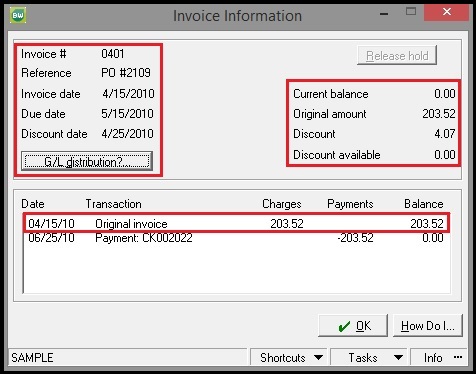The height and width of the screenshot is (374, 476).
Task: Expand the Shortcuts dropdown menu
Action: pos(289,358)
